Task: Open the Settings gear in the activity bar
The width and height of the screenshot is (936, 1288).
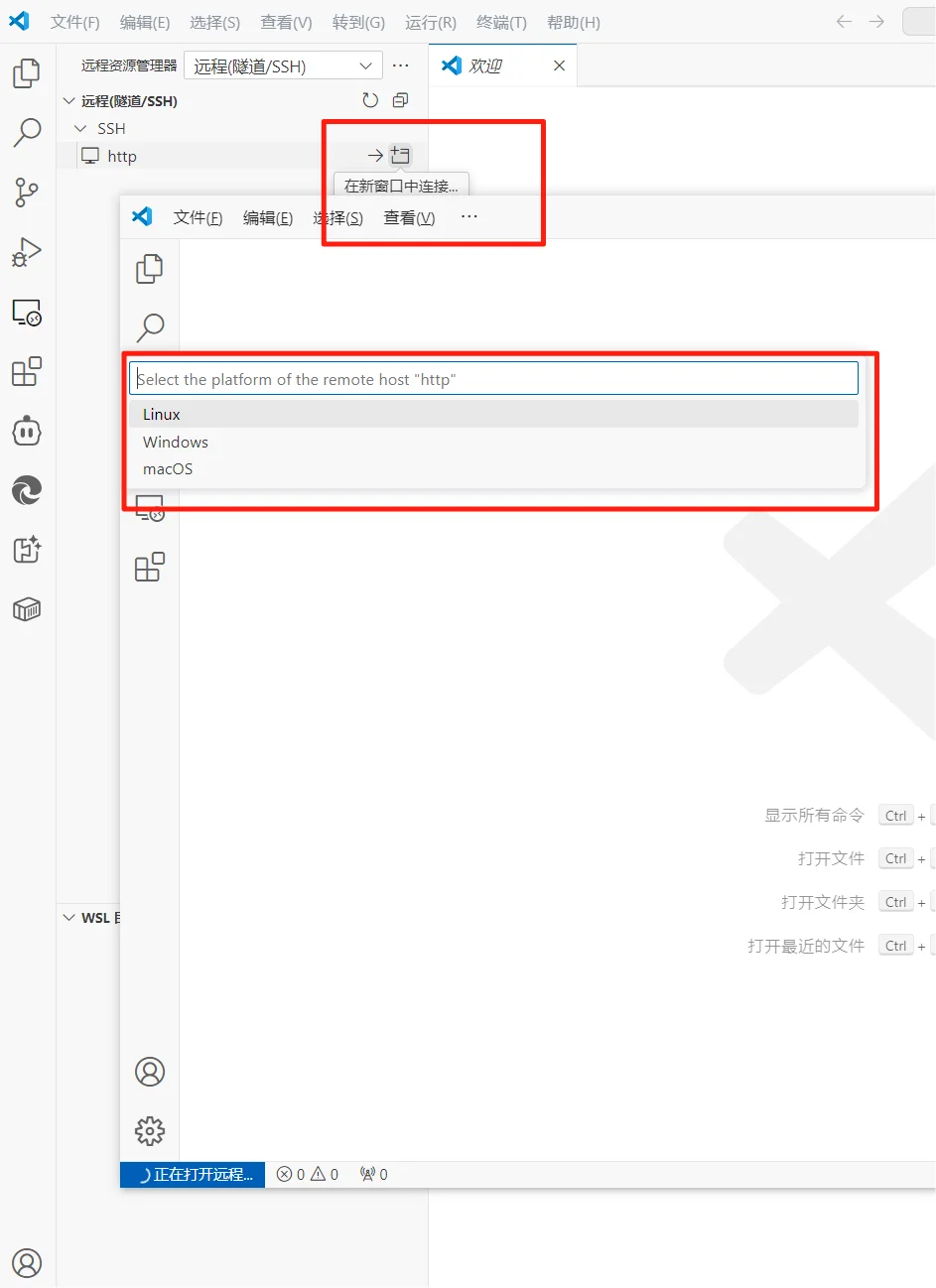Action: 149,1130
